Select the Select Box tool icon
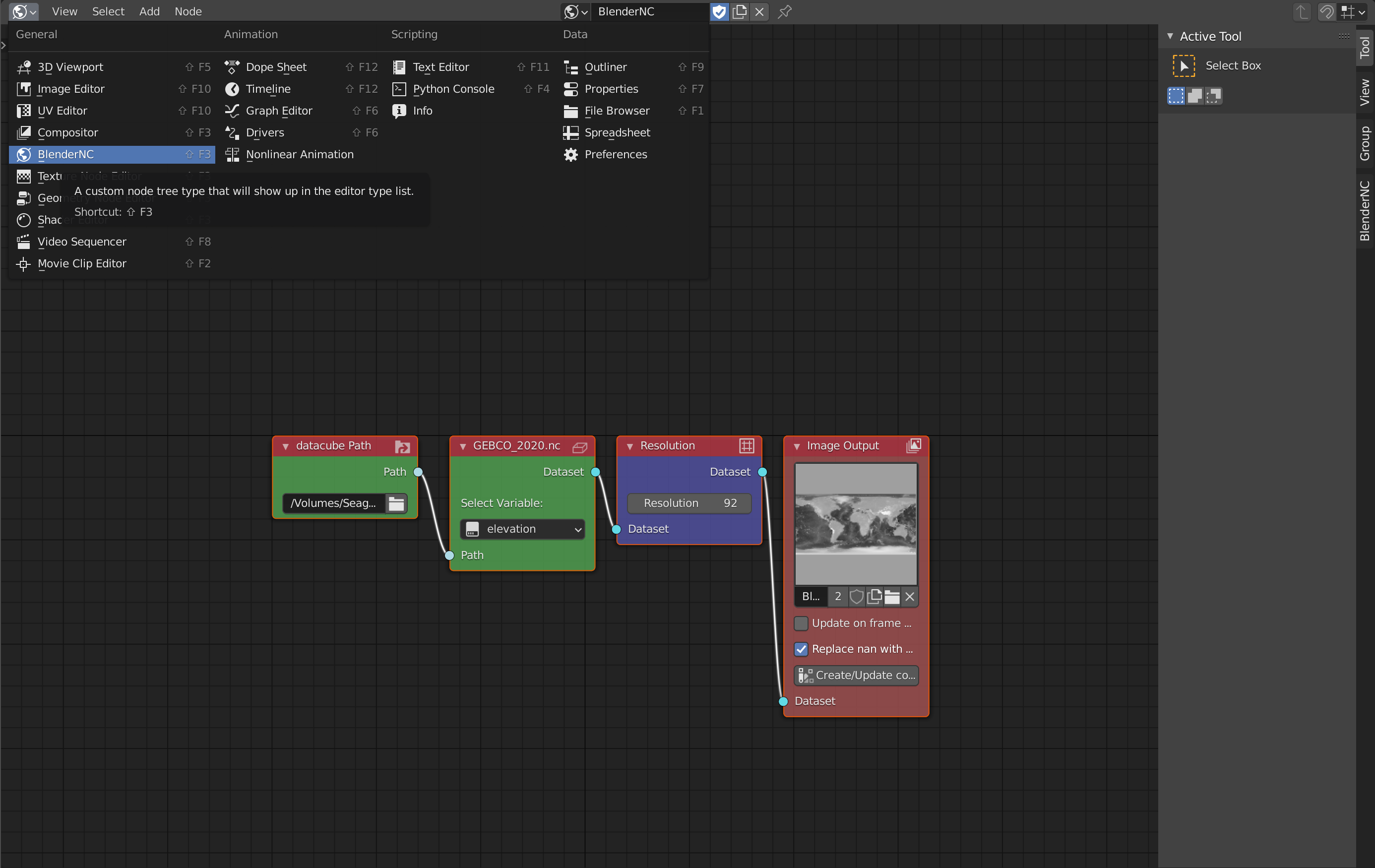 1184,65
